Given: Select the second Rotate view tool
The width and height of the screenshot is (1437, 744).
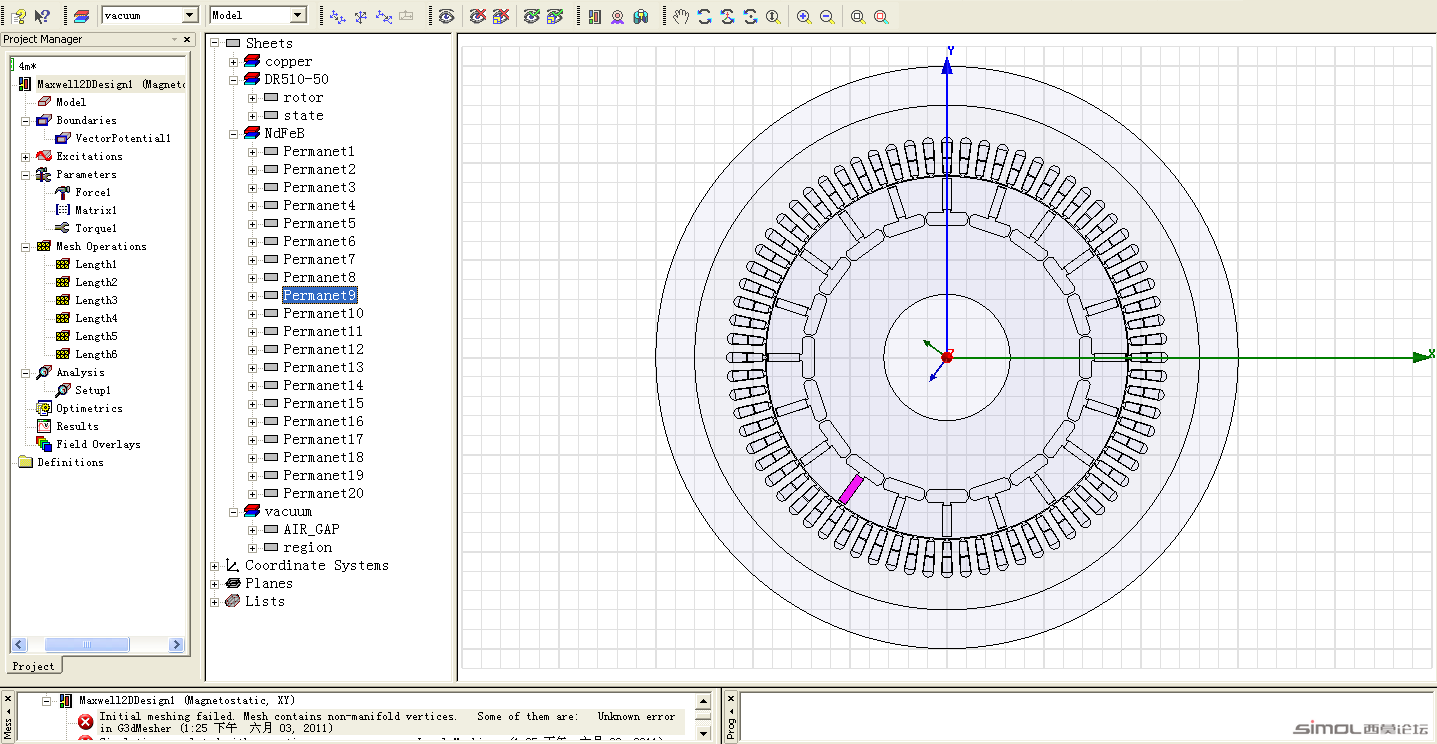Looking at the screenshot, I should click(727, 16).
